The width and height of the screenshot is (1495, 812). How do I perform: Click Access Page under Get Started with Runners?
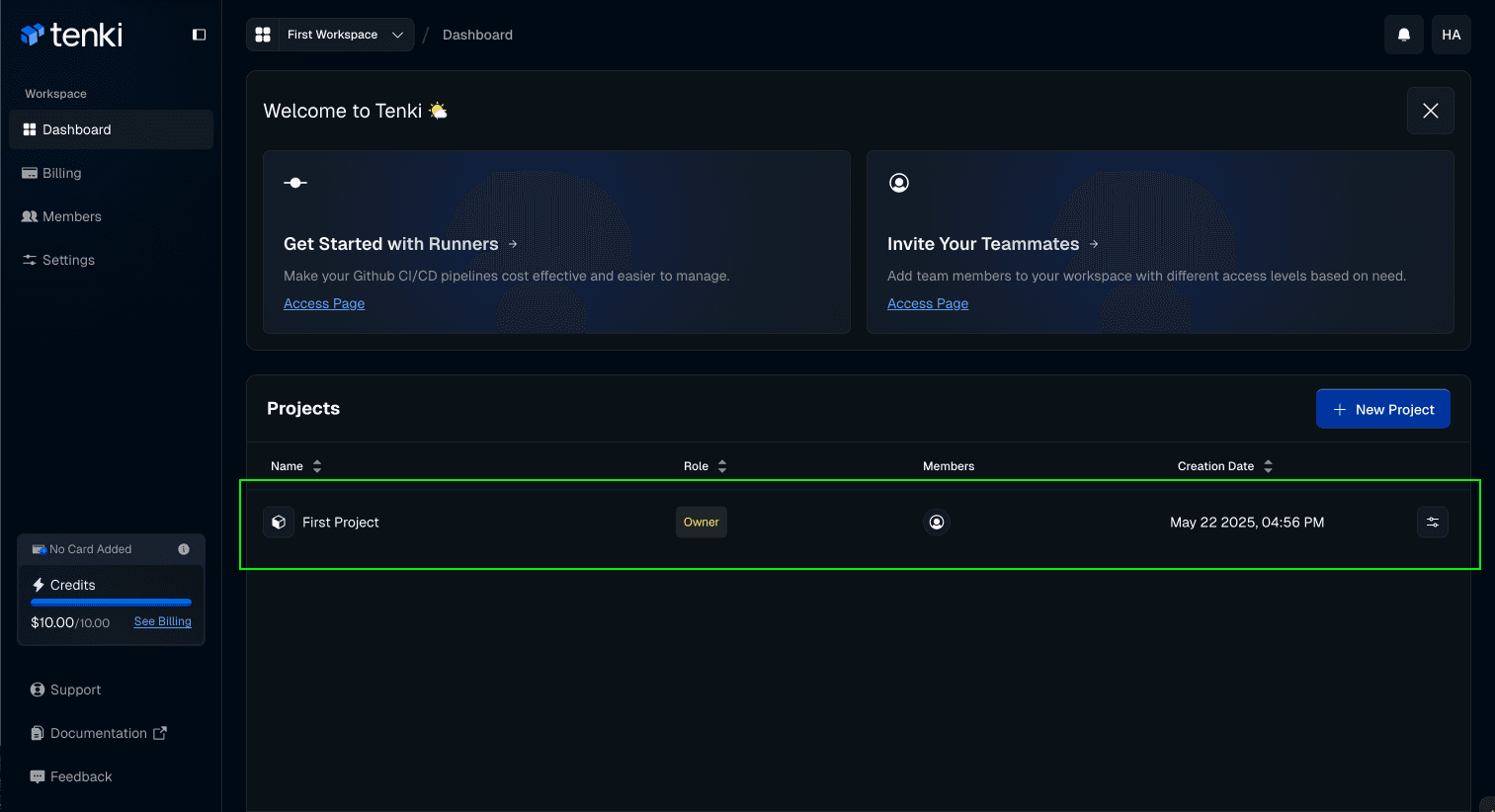(x=324, y=303)
